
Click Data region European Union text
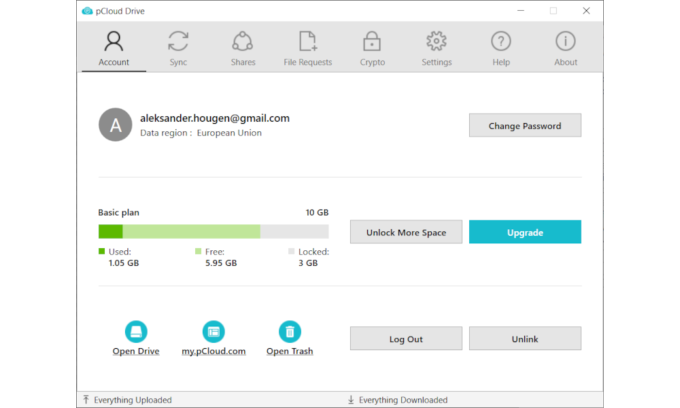pos(201,133)
